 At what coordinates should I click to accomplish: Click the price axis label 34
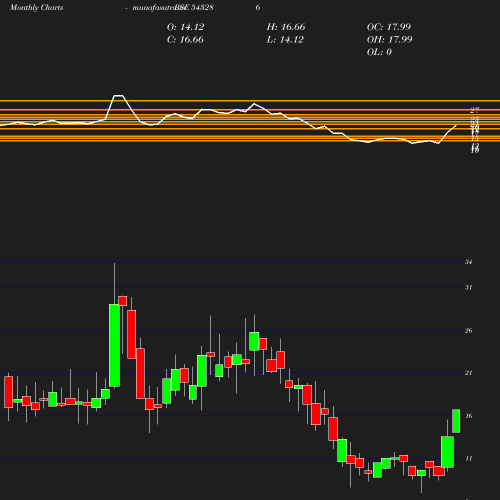469,262
